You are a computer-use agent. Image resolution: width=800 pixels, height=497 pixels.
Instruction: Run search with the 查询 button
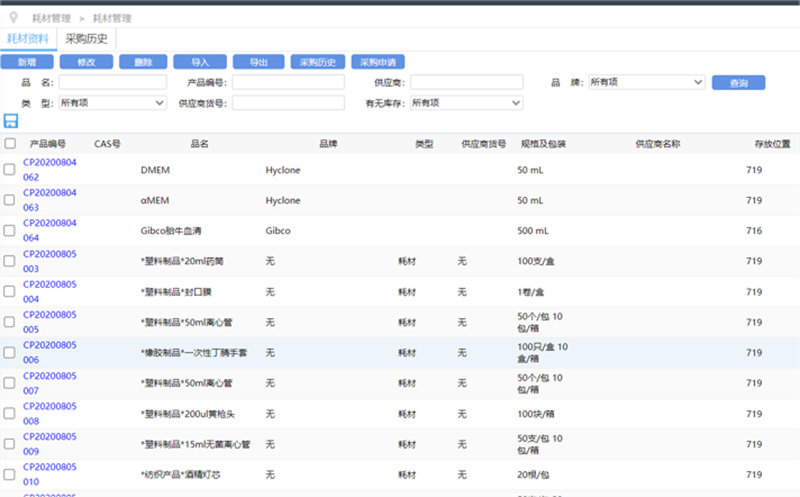click(738, 83)
